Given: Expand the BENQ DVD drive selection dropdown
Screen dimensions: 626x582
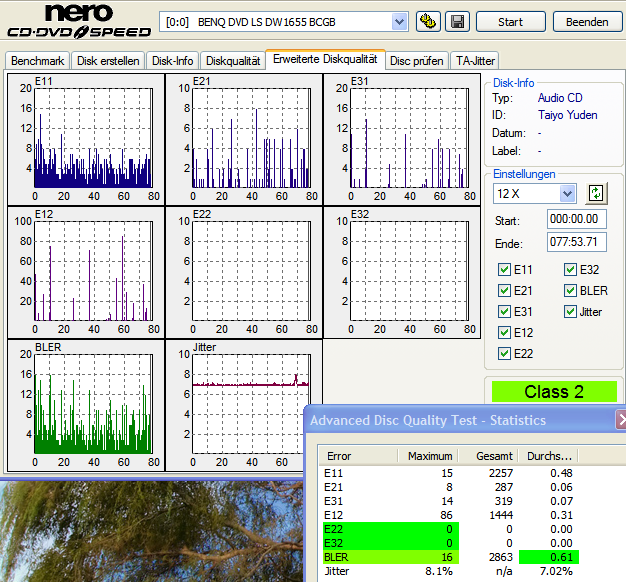Looking at the screenshot, I should [399, 21].
